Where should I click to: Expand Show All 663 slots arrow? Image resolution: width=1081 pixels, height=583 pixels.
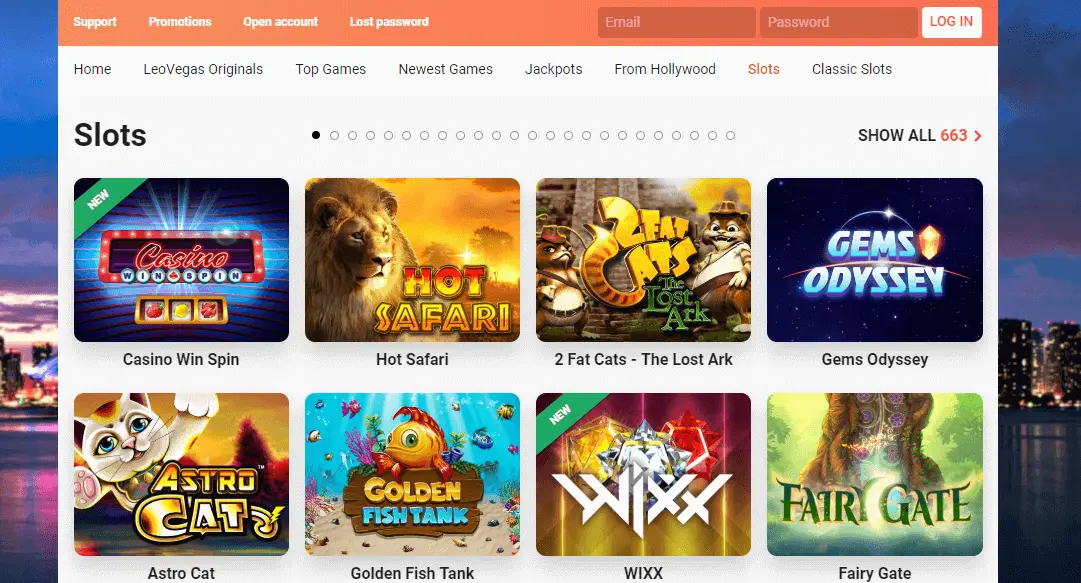[977, 136]
